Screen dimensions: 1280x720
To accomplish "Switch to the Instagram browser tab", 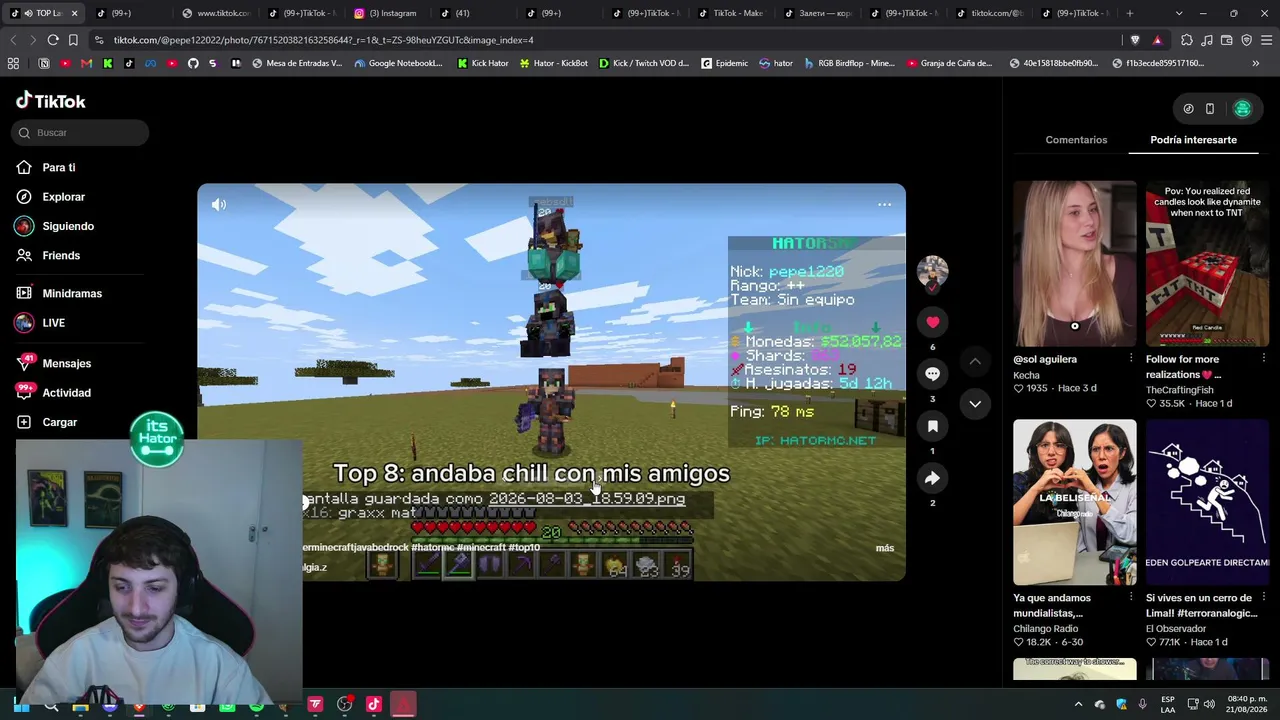I will [x=388, y=13].
